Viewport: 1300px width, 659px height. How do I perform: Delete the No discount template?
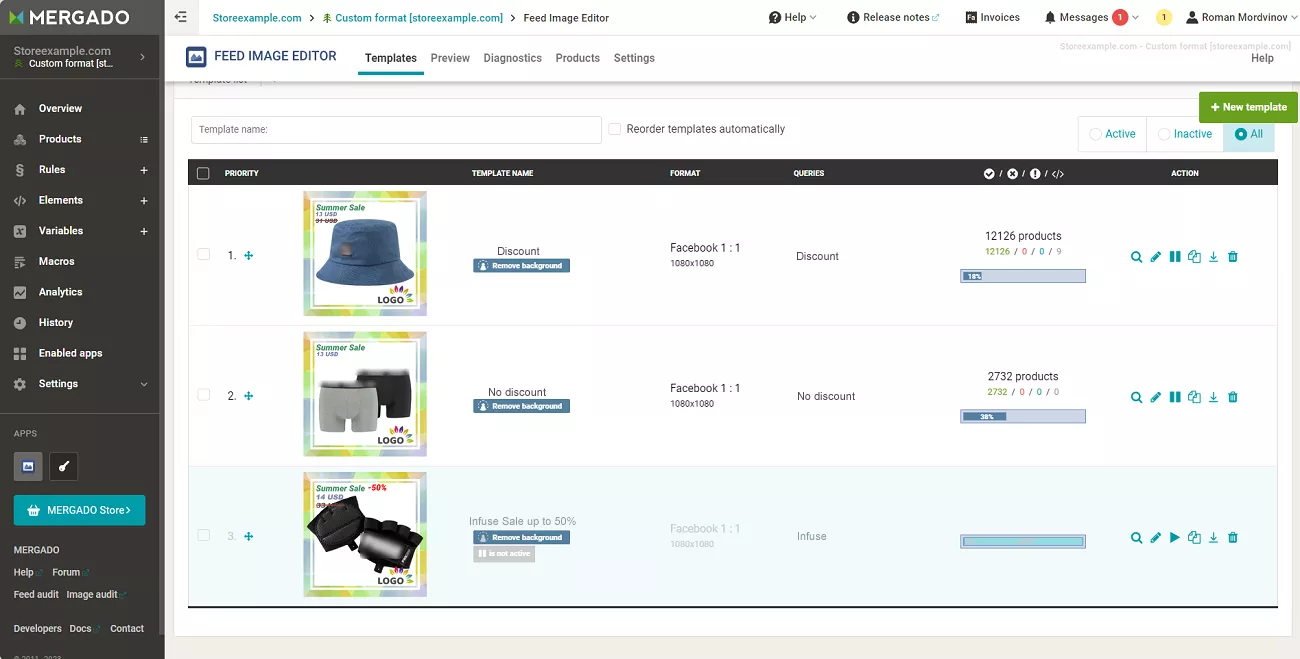tap(1232, 397)
